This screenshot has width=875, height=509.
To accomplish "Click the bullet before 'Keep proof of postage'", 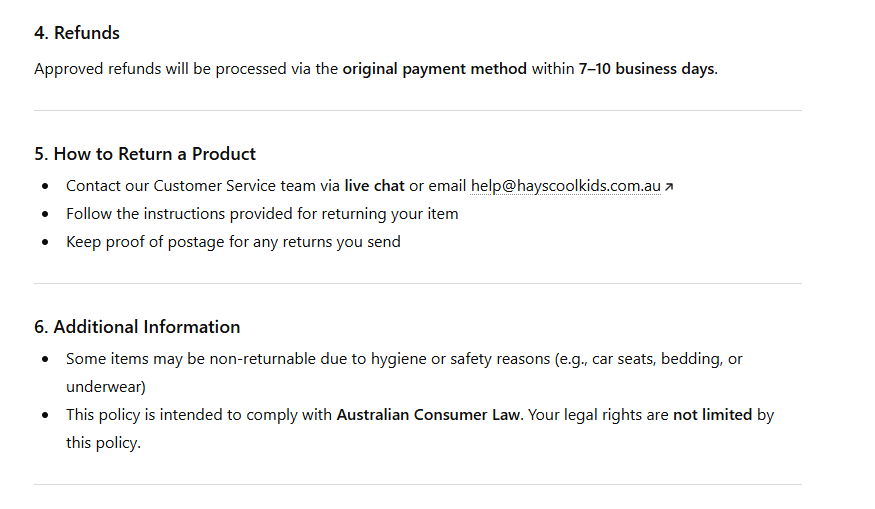I will (45, 242).
